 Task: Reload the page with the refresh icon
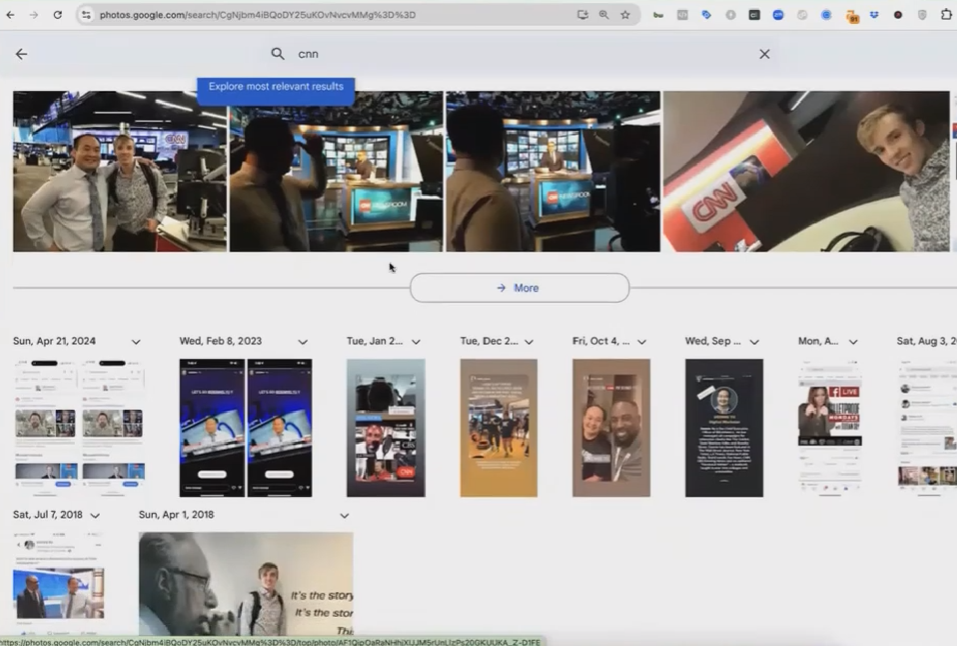tap(57, 15)
